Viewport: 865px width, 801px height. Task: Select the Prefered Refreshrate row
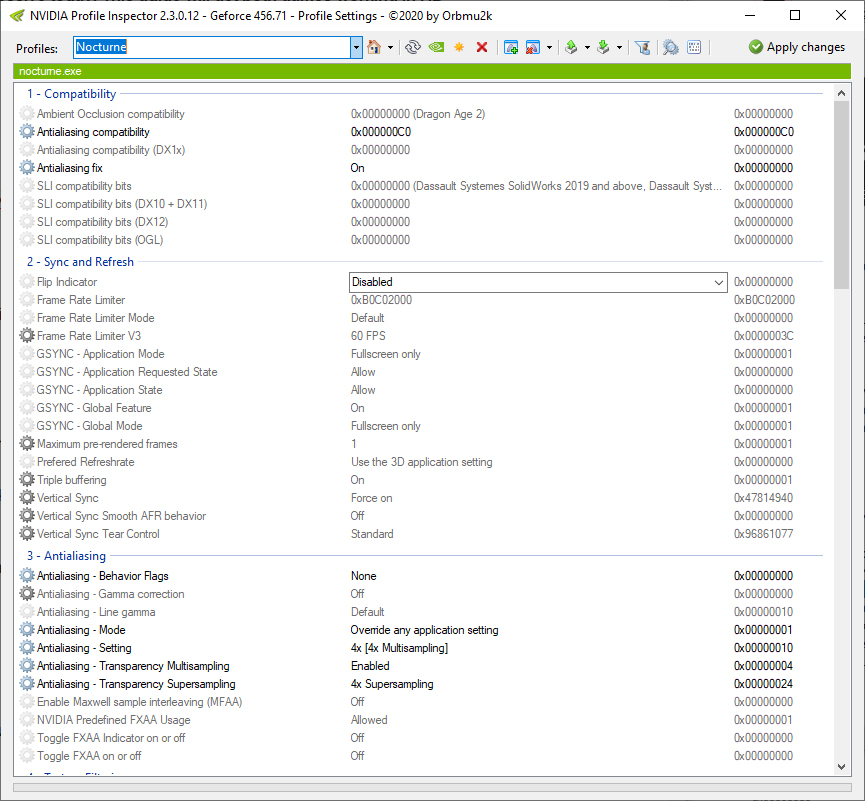[x=422, y=462]
